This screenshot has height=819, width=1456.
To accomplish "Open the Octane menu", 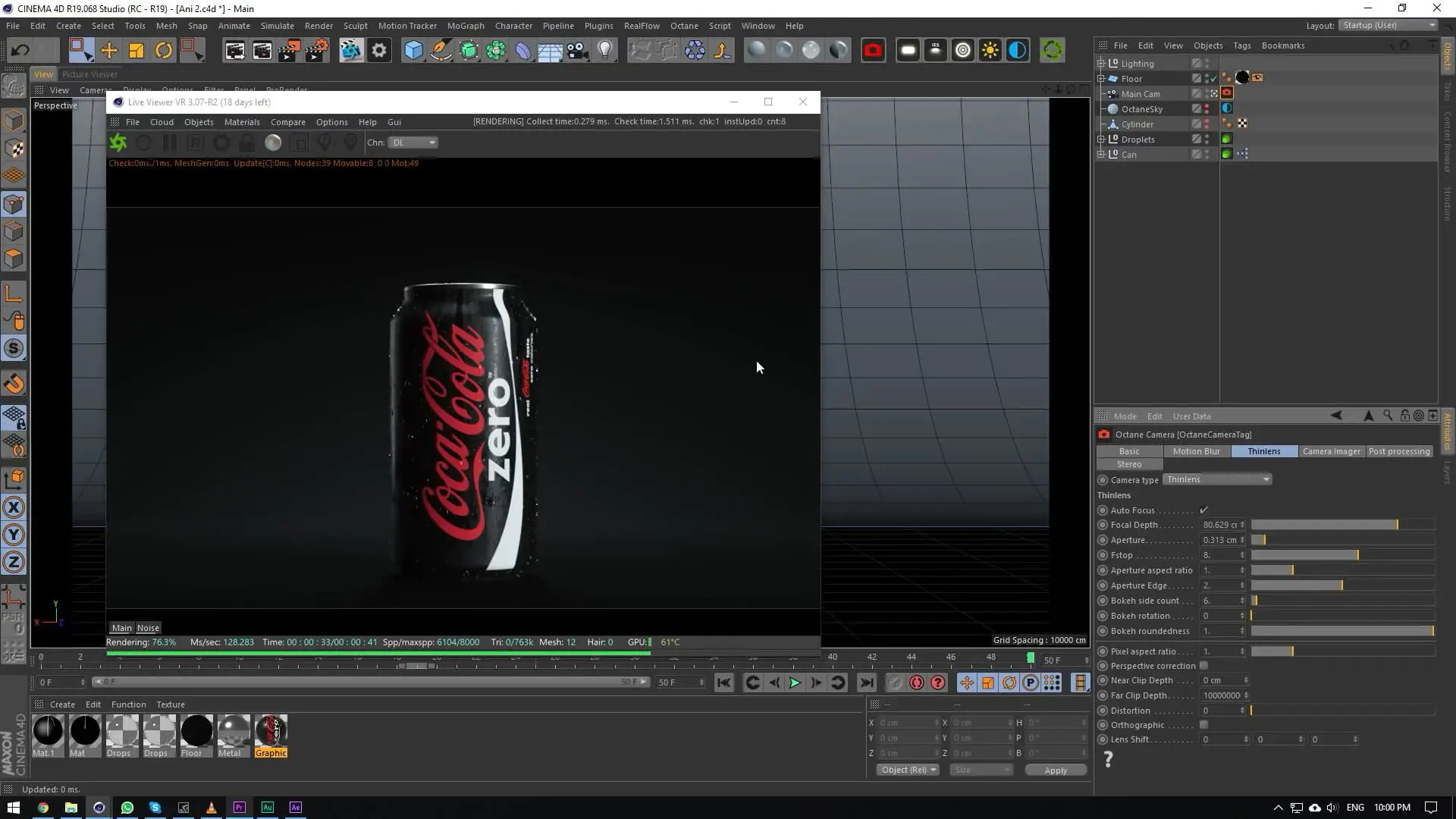I will click(684, 26).
